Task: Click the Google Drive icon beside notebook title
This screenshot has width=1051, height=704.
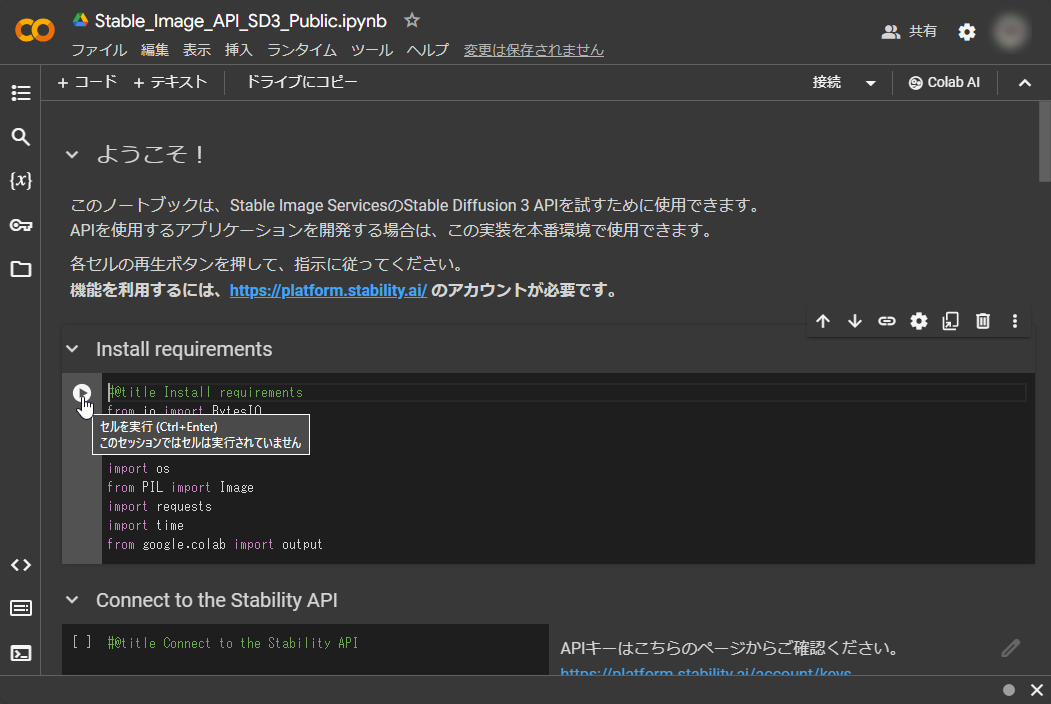Action: click(80, 20)
